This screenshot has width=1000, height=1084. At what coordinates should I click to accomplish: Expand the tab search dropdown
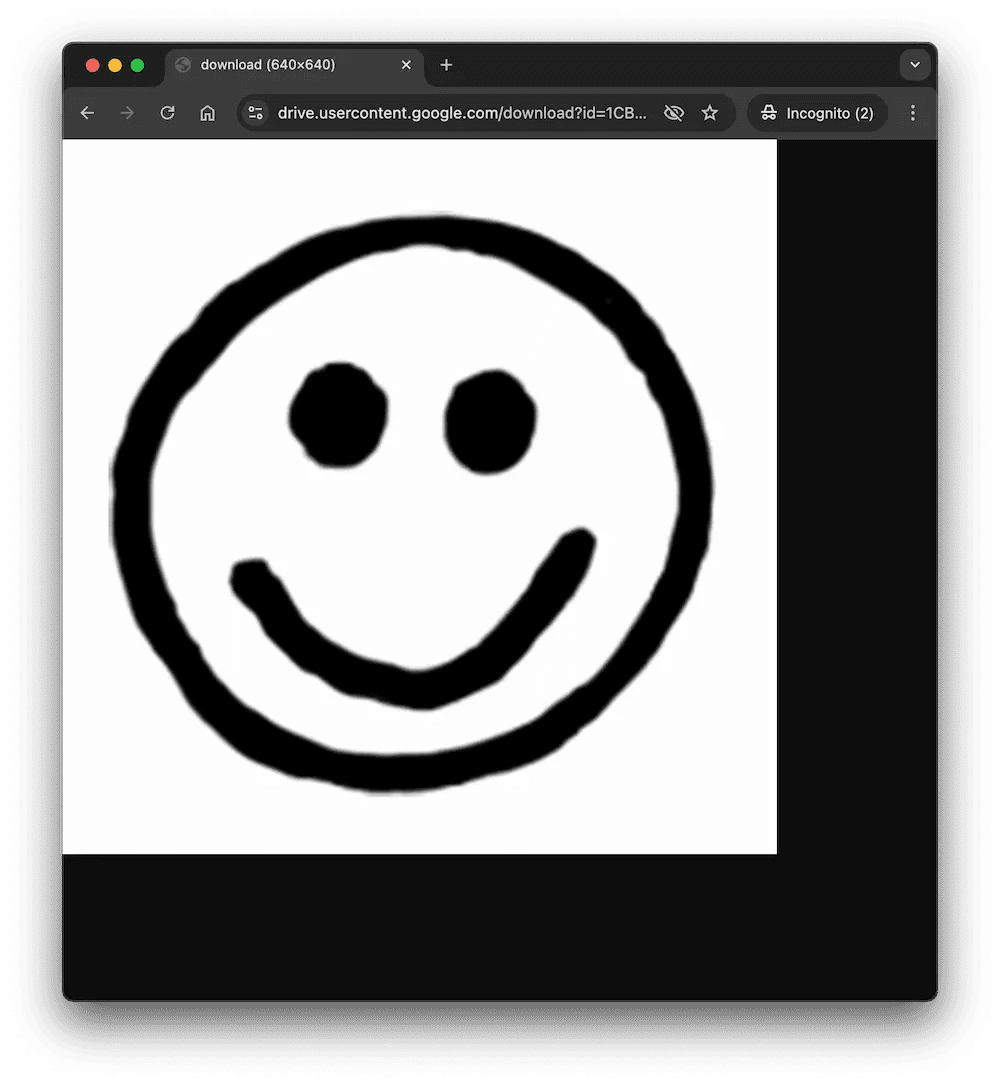(x=915, y=65)
